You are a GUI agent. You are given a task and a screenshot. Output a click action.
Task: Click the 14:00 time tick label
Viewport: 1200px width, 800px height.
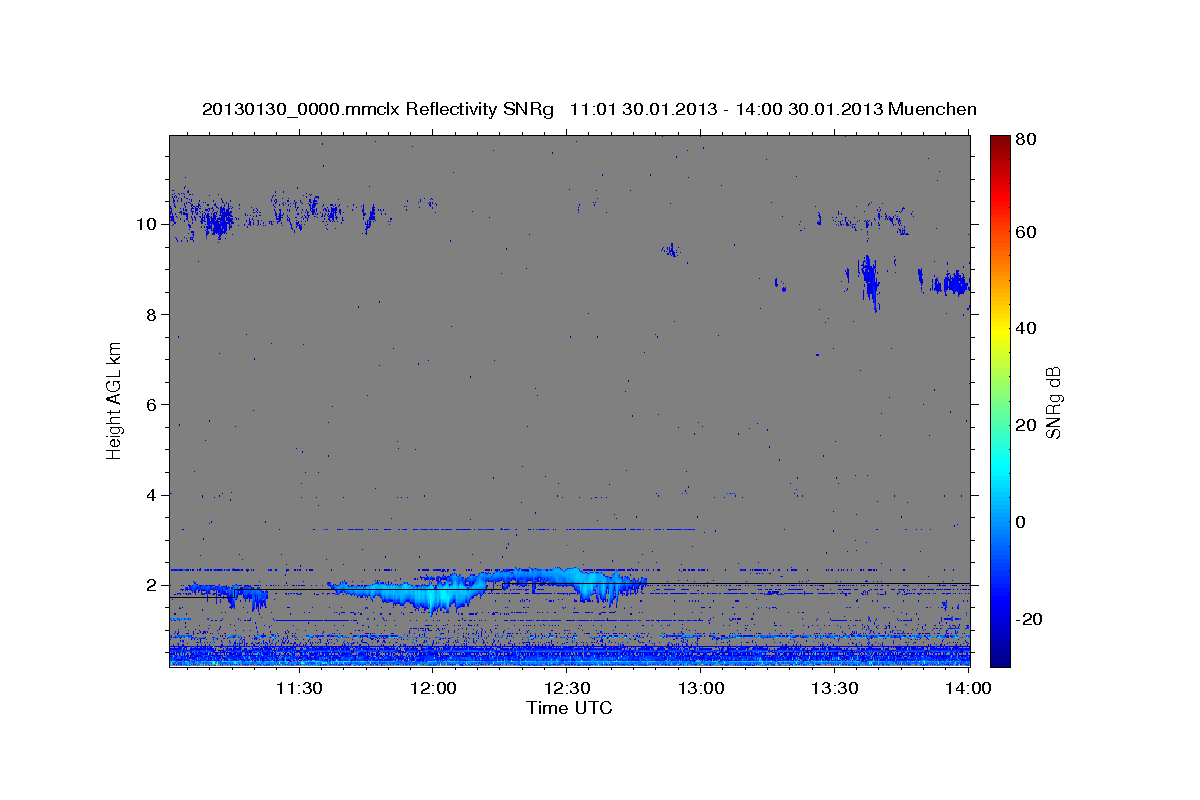pos(968,688)
